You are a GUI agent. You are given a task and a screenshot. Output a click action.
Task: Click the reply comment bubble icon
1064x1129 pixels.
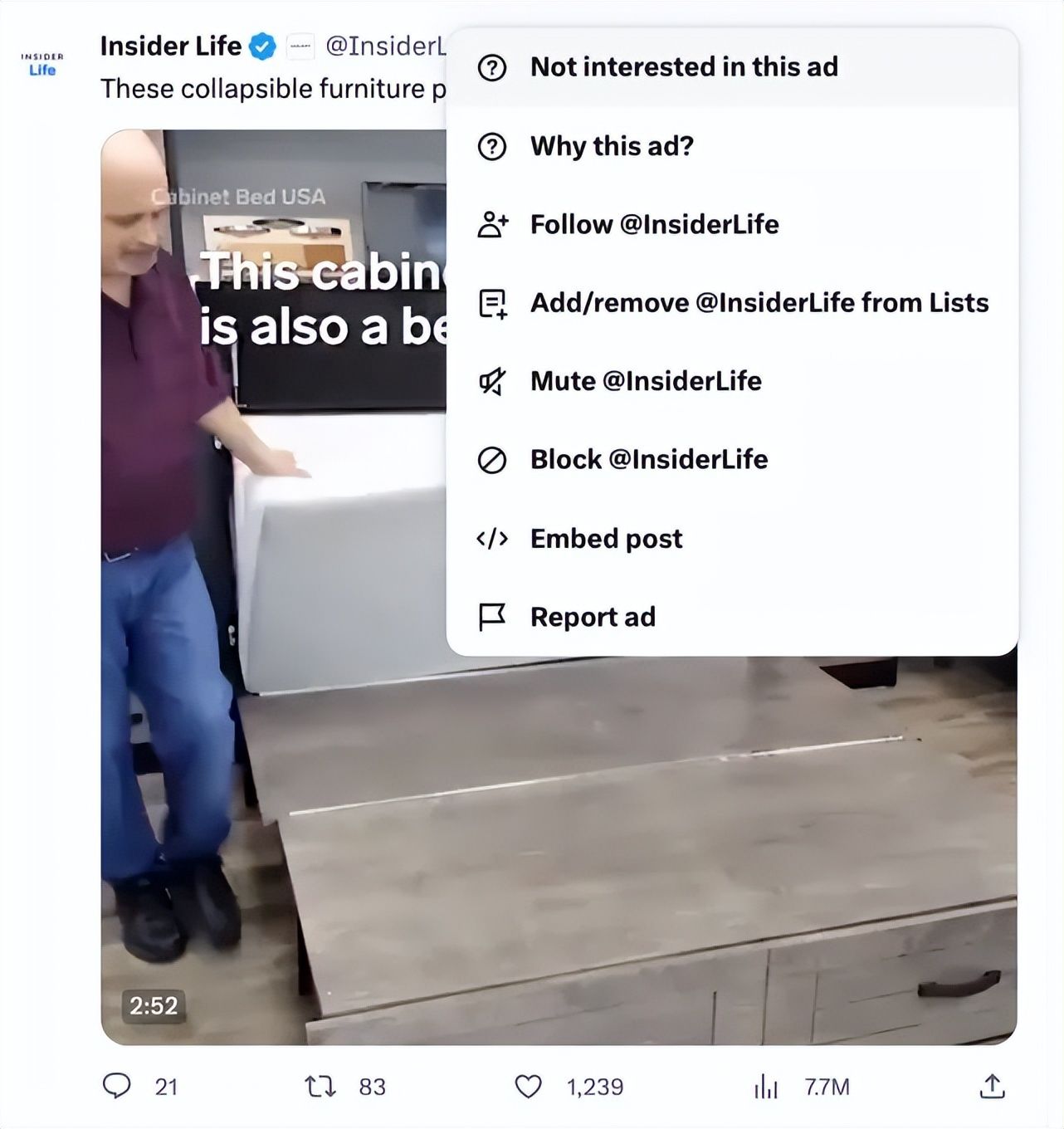(116, 1086)
